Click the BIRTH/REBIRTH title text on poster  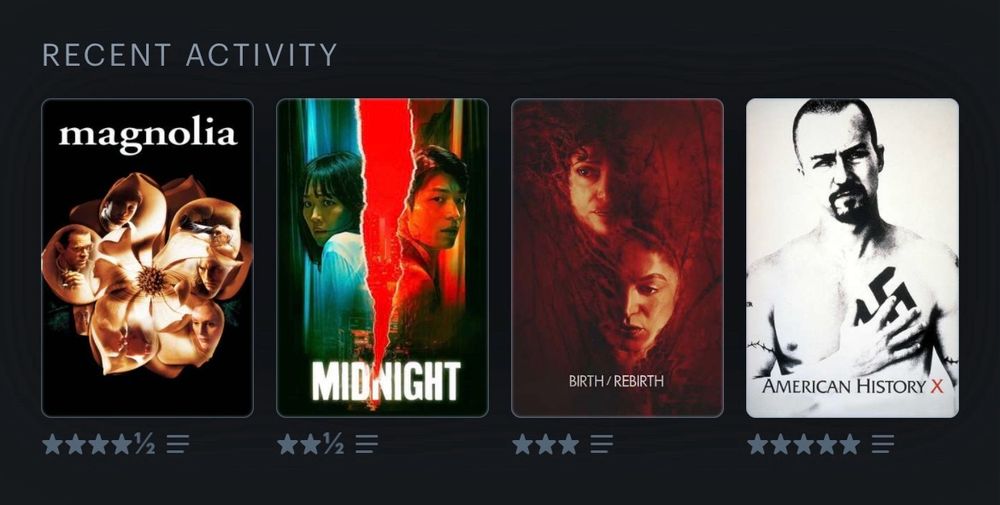[616, 381]
